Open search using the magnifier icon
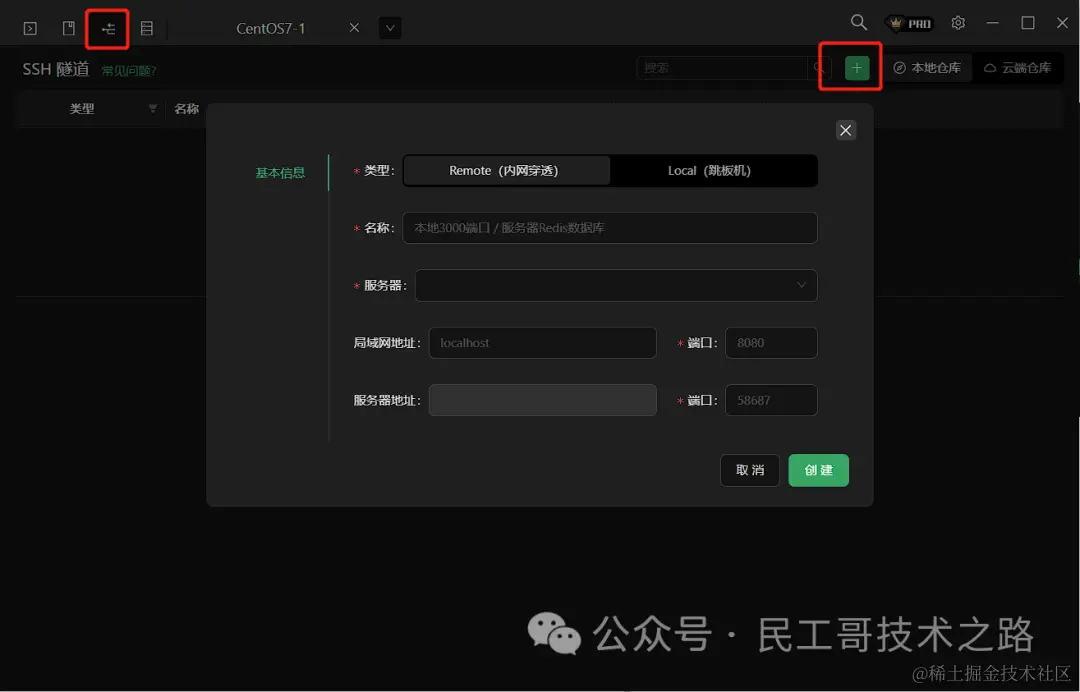Viewport: 1080px width, 692px height. pos(858,22)
